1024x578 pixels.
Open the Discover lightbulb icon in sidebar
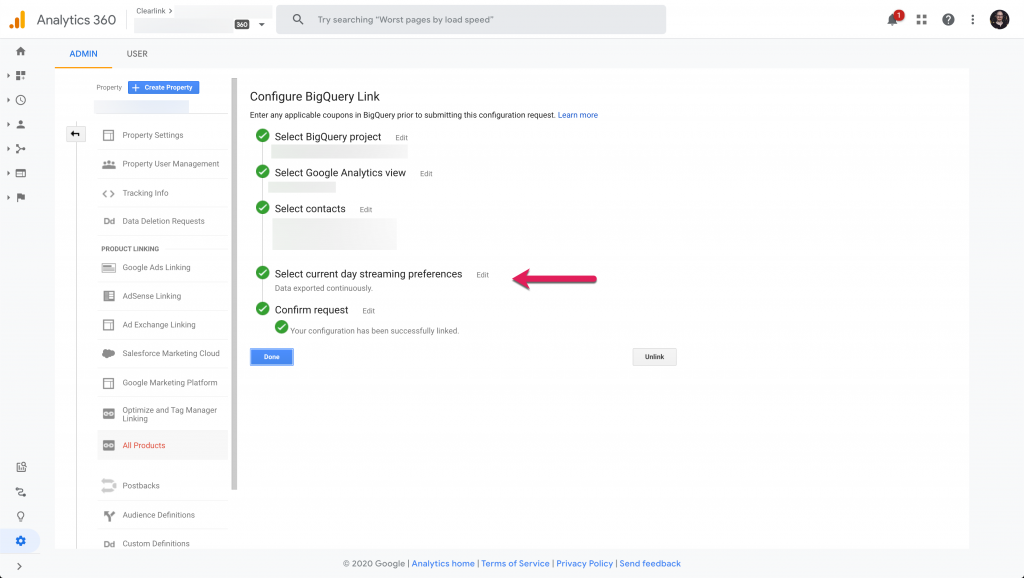(21, 517)
